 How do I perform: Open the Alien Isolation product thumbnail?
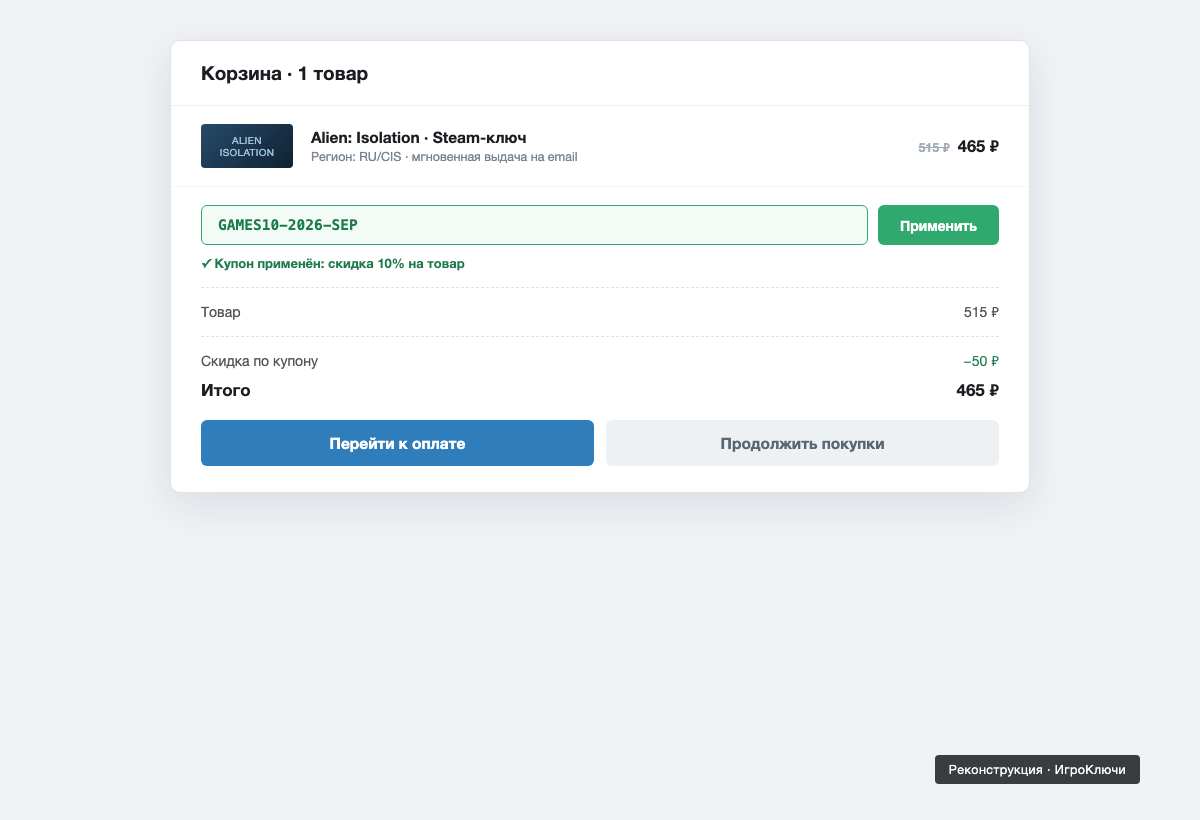pyautogui.click(x=247, y=146)
